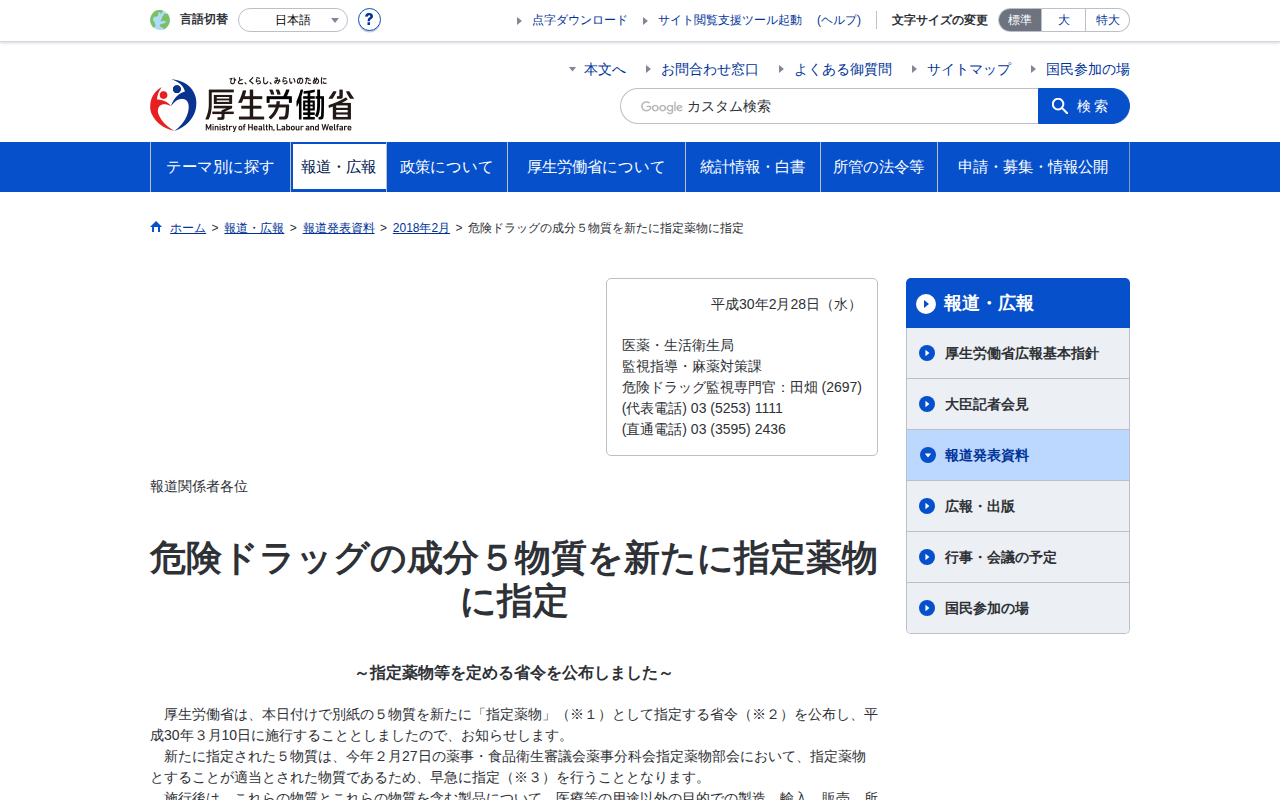Image resolution: width=1280 pixels, height=800 pixels.
Task: Open the 国民参加の場 link in header
Action: click(x=1088, y=69)
